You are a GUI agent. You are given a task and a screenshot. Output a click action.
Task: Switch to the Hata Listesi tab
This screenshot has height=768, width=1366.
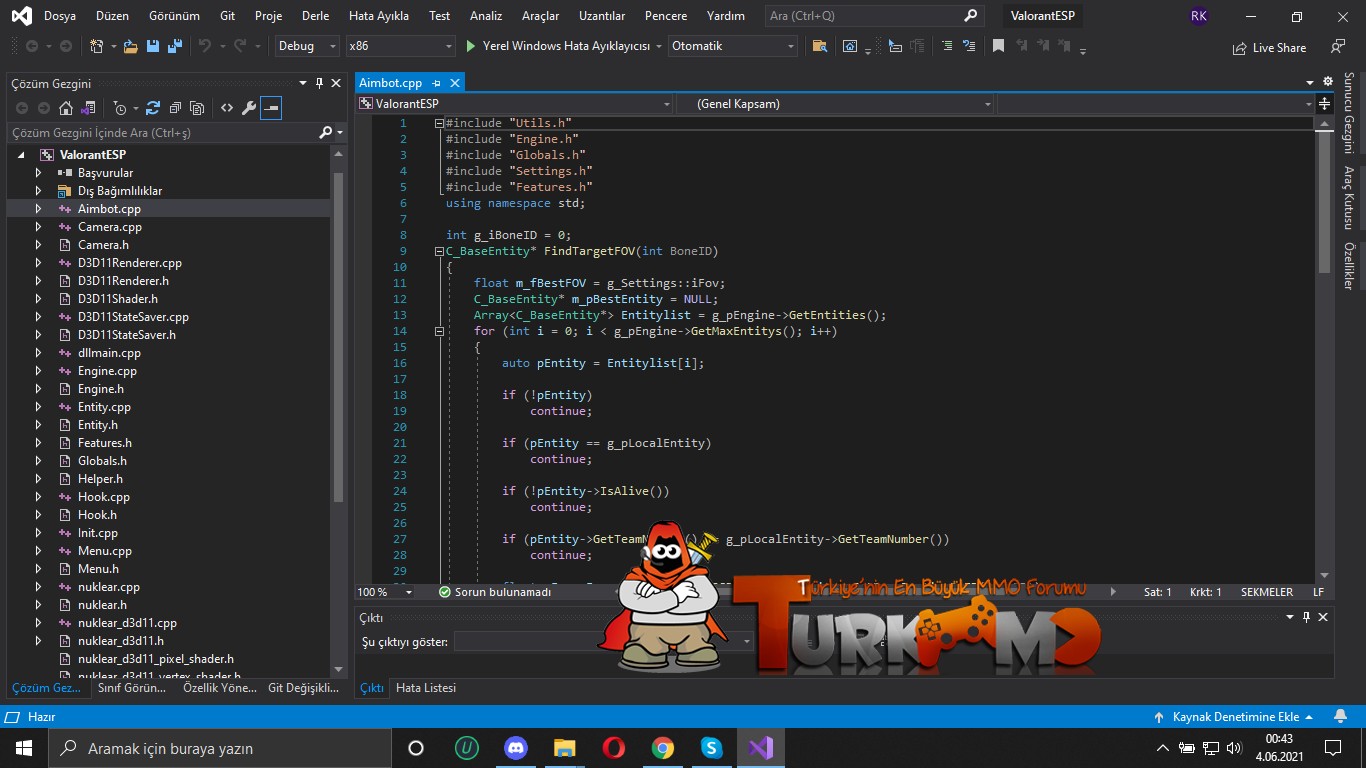[426, 688]
